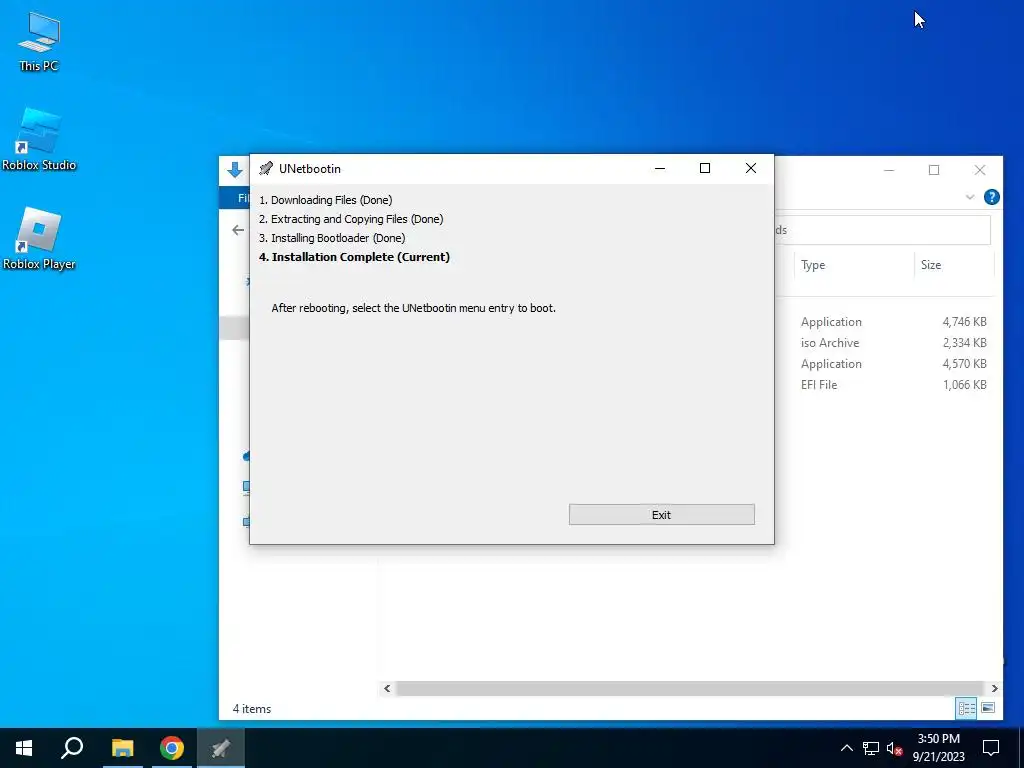This screenshot has width=1024, height=768.
Task: Select the Roblox Studio desktop shortcut
Action: click(39, 140)
